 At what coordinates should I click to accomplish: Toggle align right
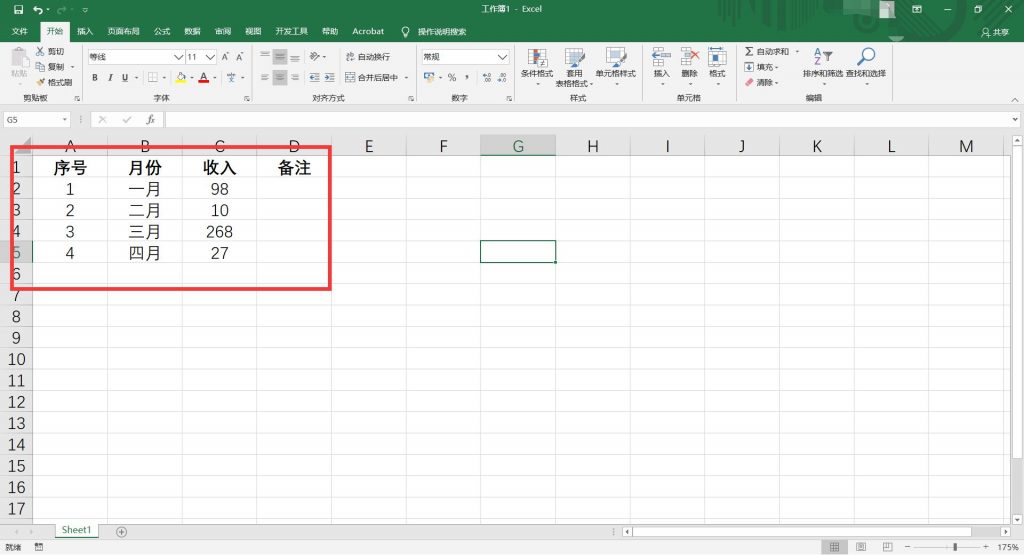pos(295,77)
